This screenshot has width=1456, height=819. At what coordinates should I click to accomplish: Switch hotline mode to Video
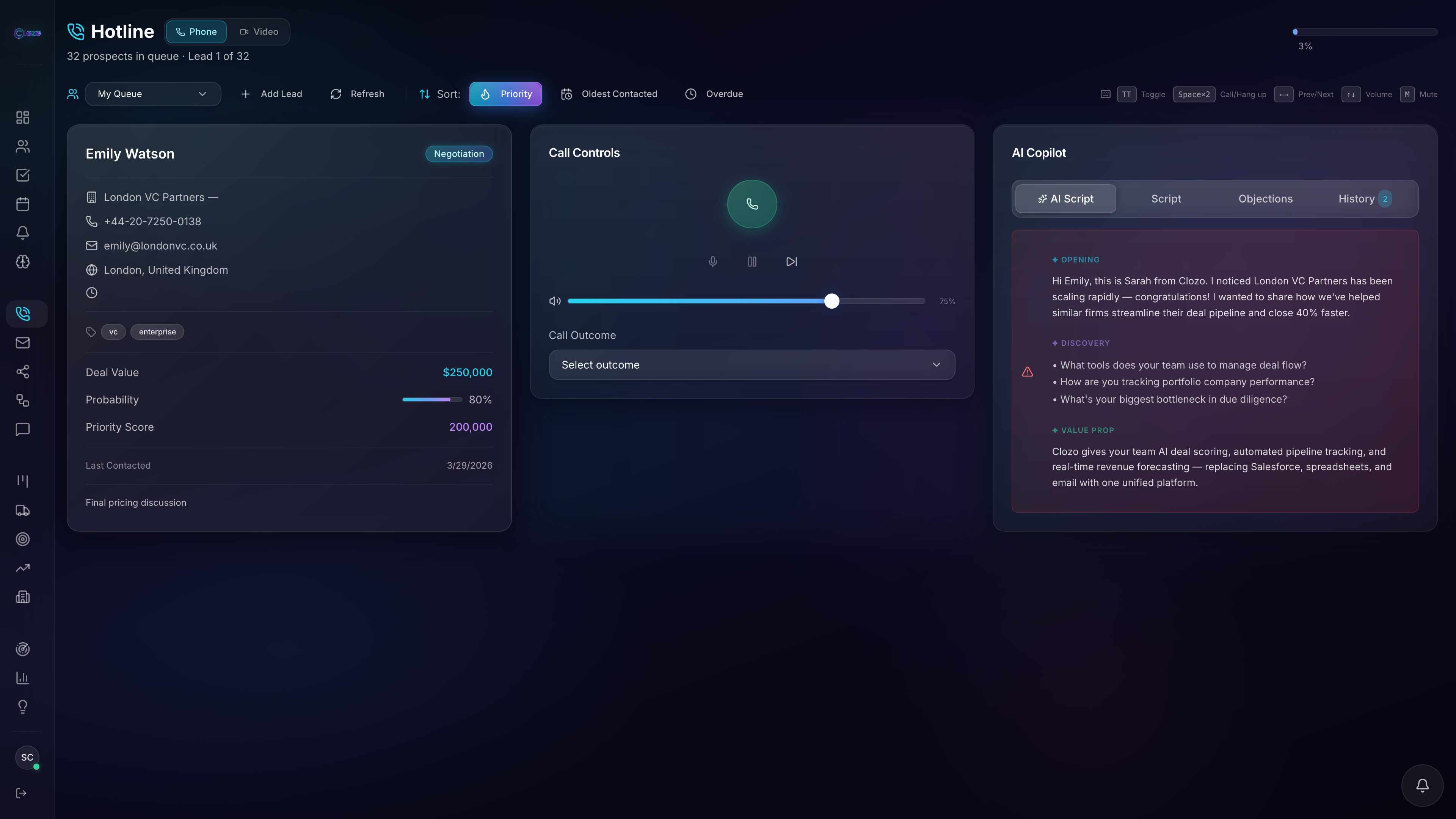pos(259,31)
